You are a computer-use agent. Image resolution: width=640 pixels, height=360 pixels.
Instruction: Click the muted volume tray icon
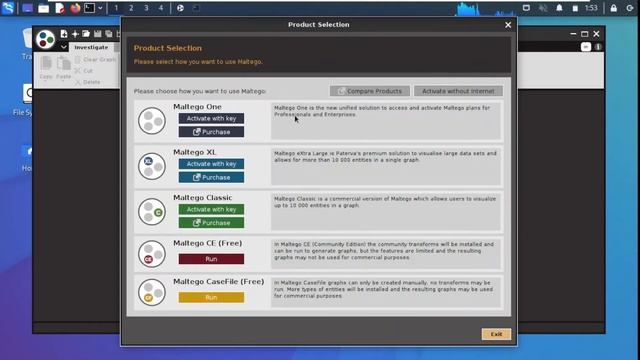pyautogui.click(x=543, y=8)
